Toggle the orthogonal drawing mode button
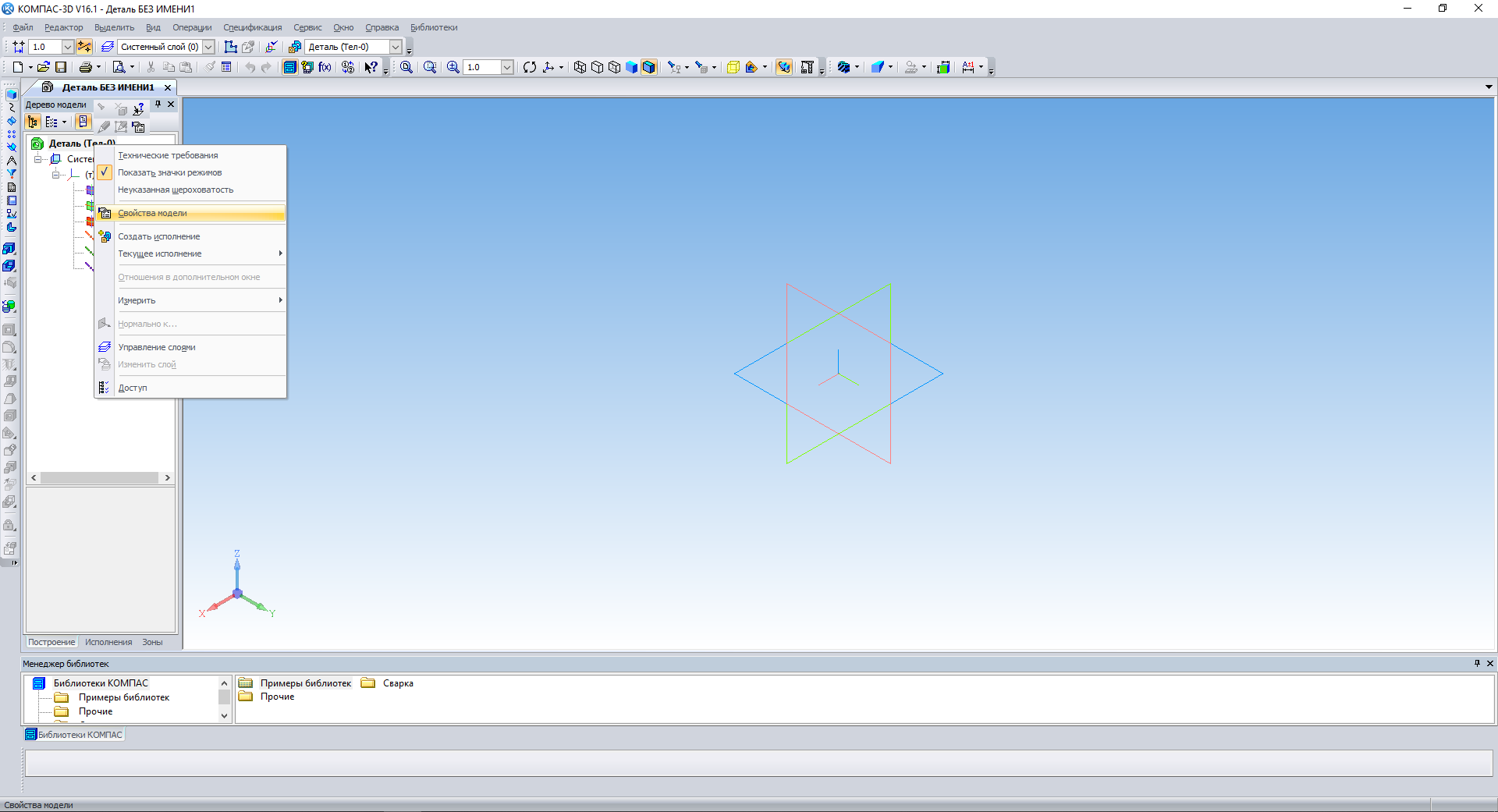The image size is (1498, 812). 84,47
